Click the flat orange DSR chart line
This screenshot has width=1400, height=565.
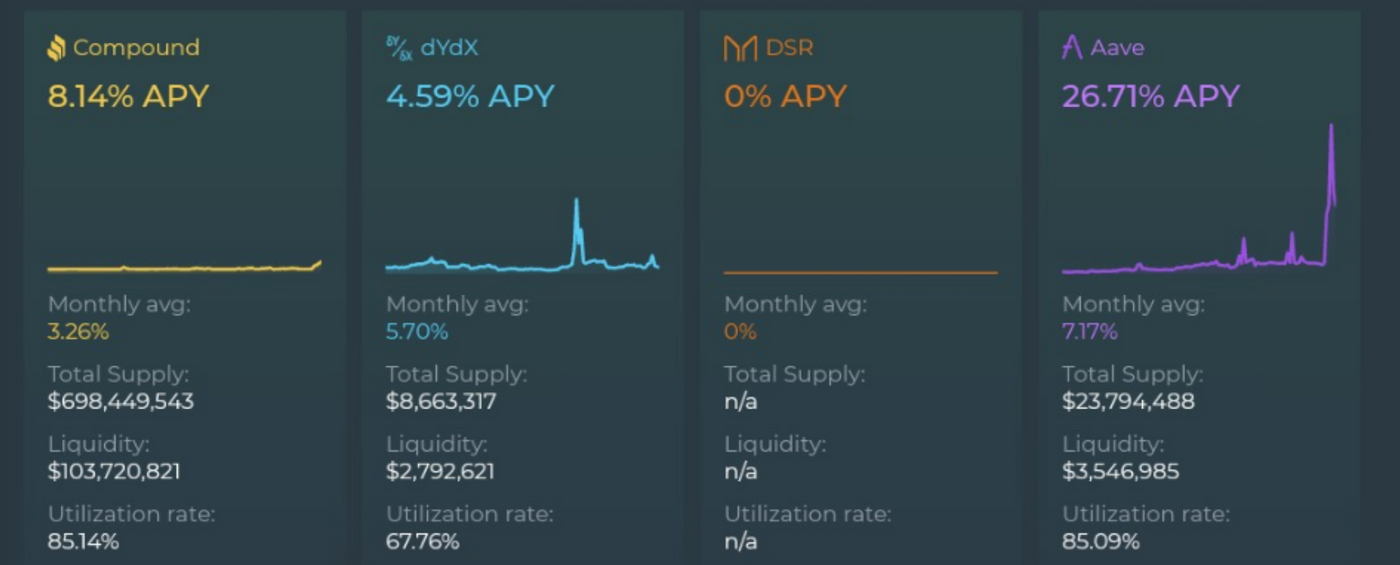coord(860,272)
